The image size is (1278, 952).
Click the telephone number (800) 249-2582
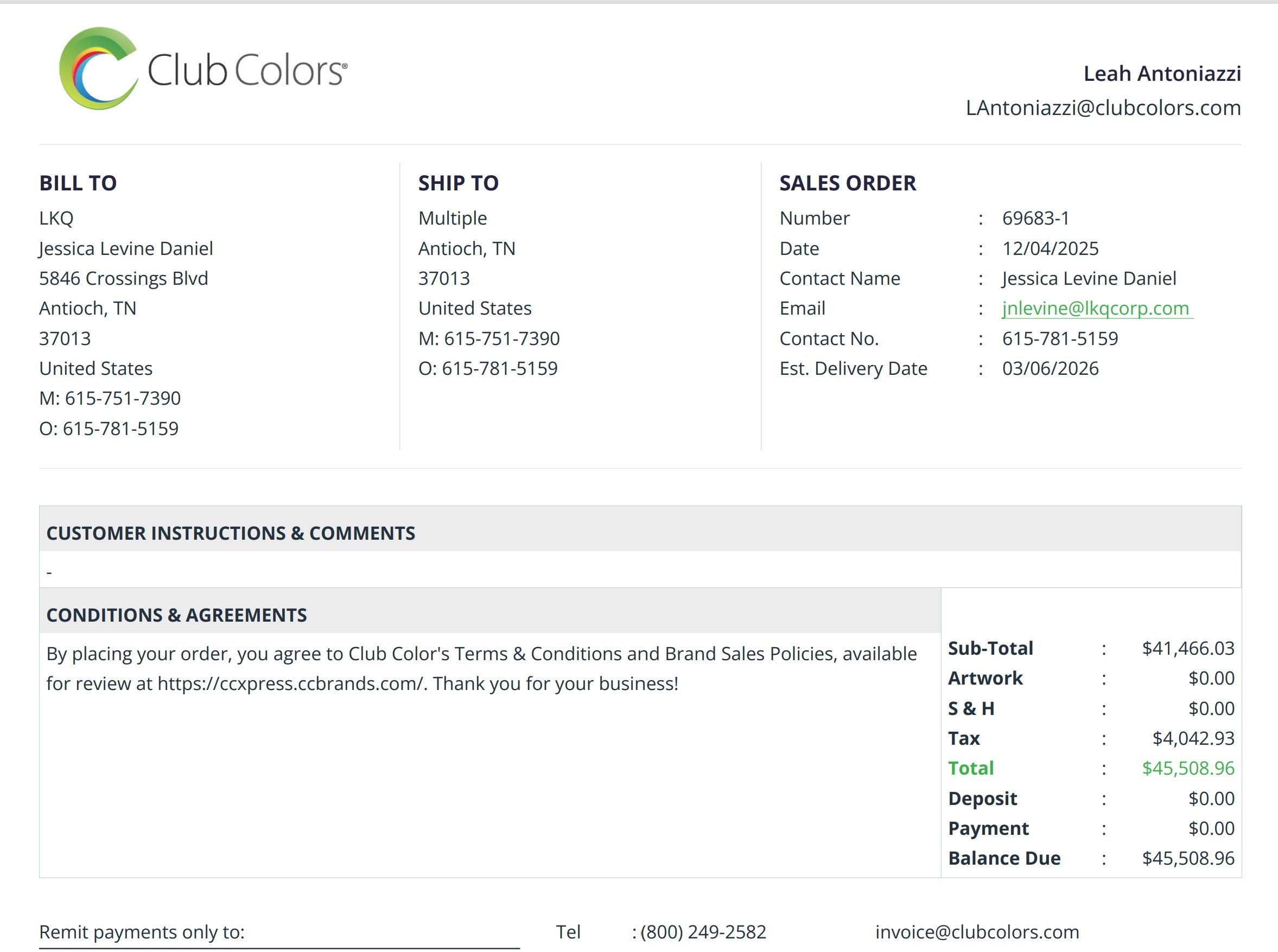tap(703, 932)
